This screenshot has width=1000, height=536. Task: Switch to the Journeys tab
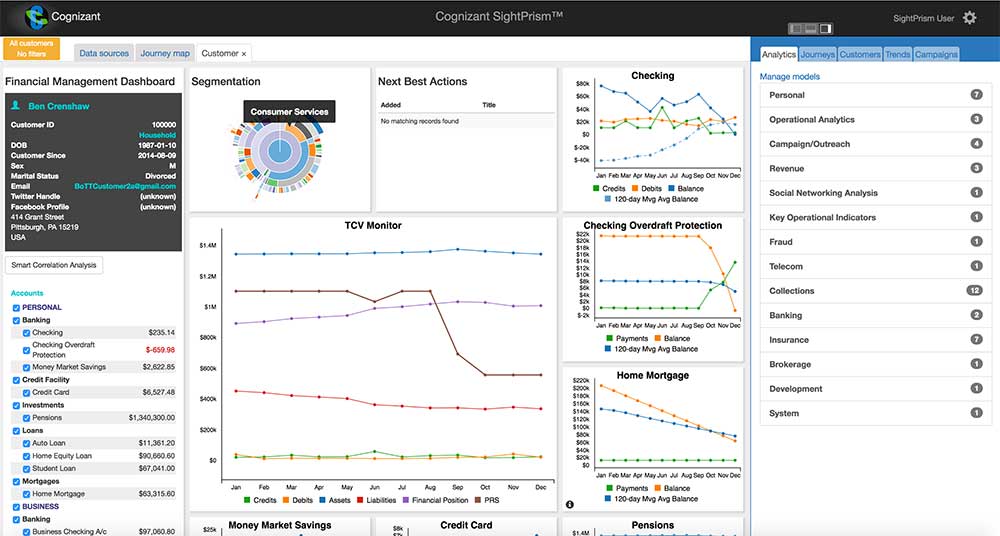pos(818,54)
